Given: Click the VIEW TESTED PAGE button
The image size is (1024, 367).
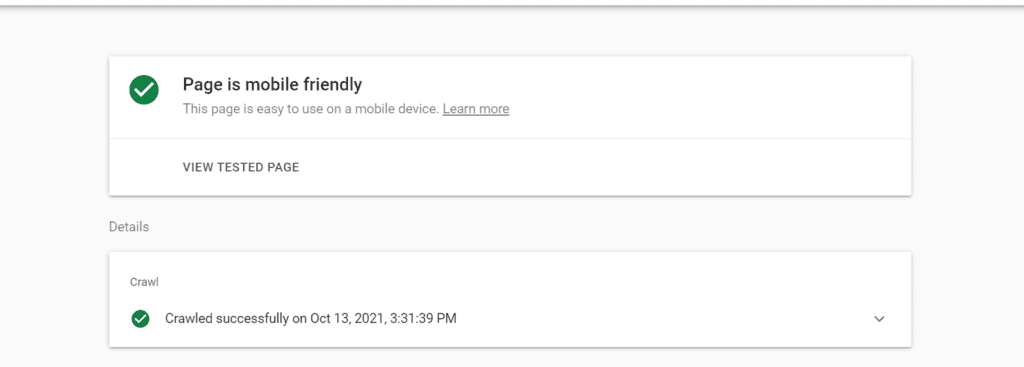Looking at the screenshot, I should pyautogui.click(x=241, y=167).
